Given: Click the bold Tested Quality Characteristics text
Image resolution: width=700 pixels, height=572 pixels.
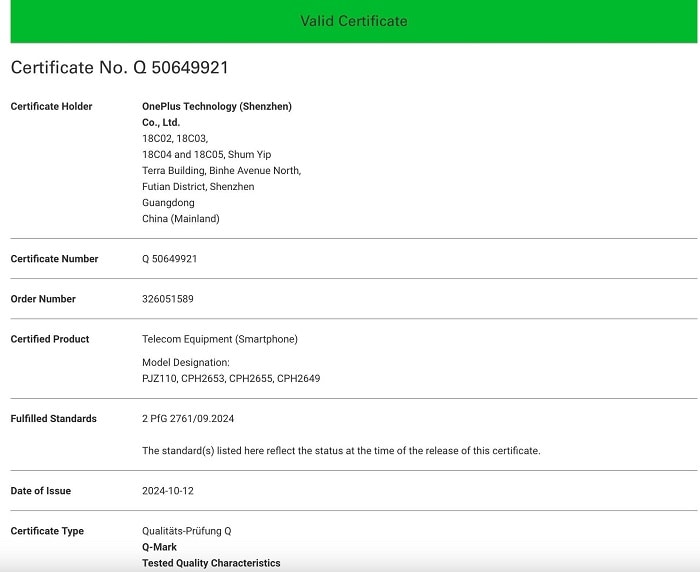Looking at the screenshot, I should coord(211,563).
